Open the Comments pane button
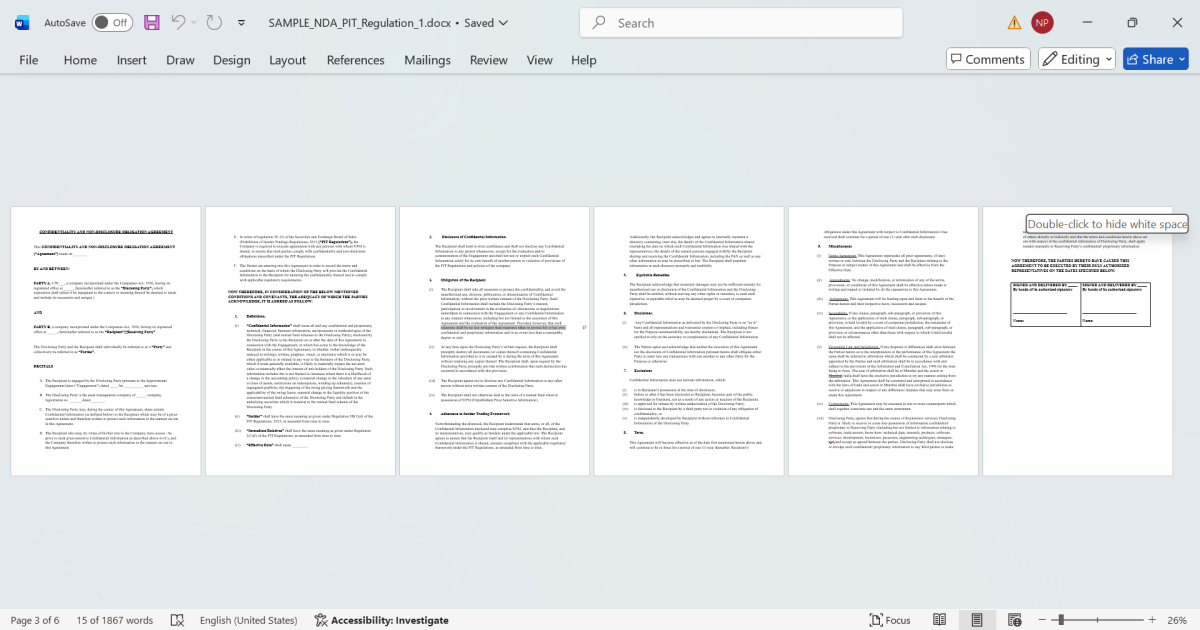The height and width of the screenshot is (630, 1200). (988, 59)
